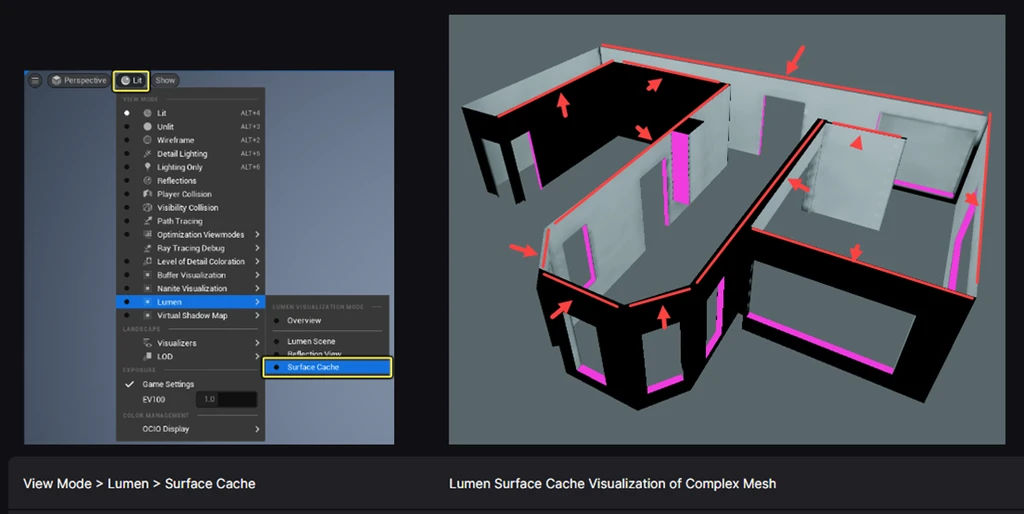This screenshot has width=1024, height=514.
Task: Expand the Nanite Visualization submenu arrow
Action: [x=257, y=288]
